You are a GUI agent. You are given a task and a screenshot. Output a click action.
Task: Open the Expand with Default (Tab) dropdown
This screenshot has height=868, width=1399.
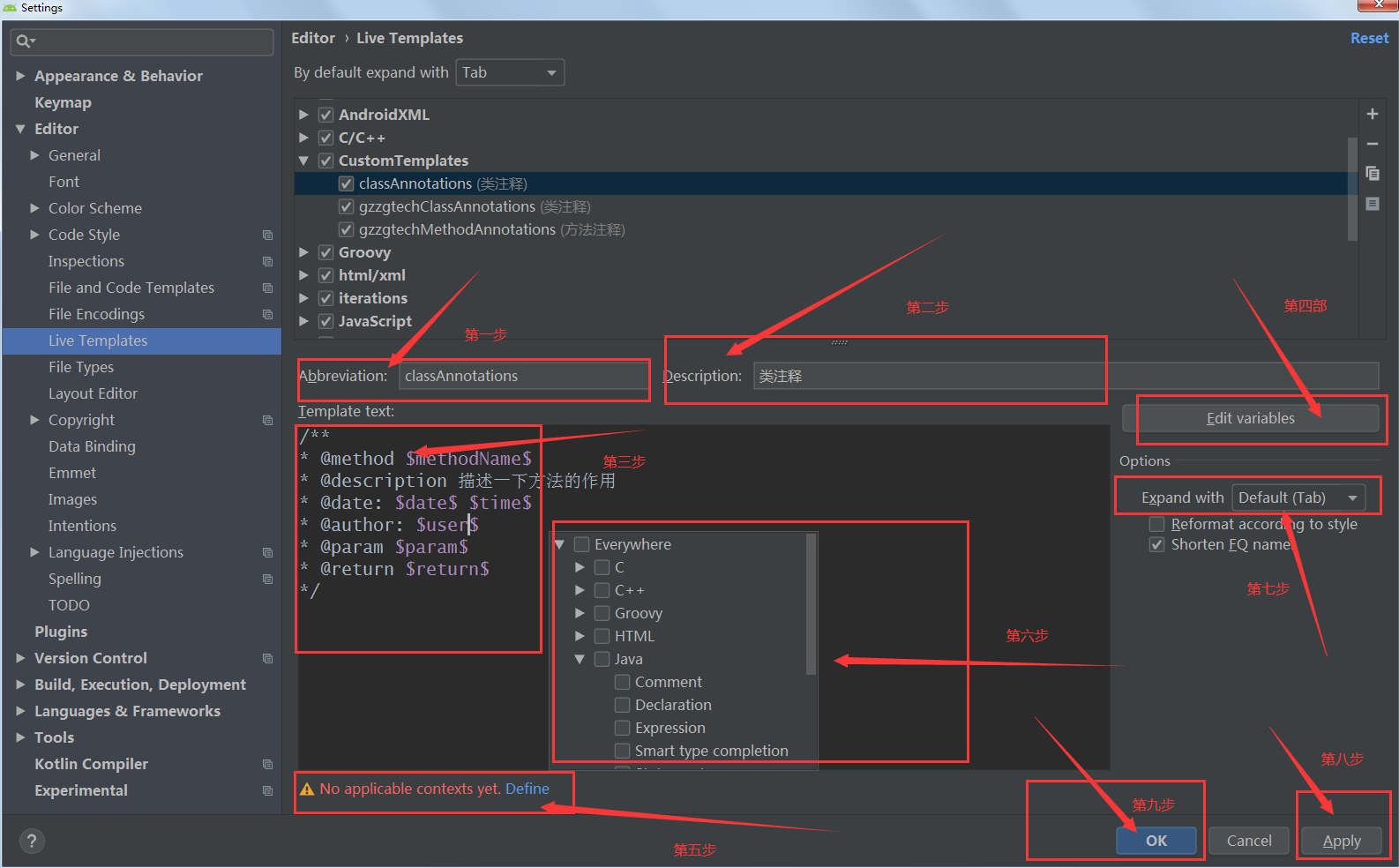pyautogui.click(x=1298, y=498)
